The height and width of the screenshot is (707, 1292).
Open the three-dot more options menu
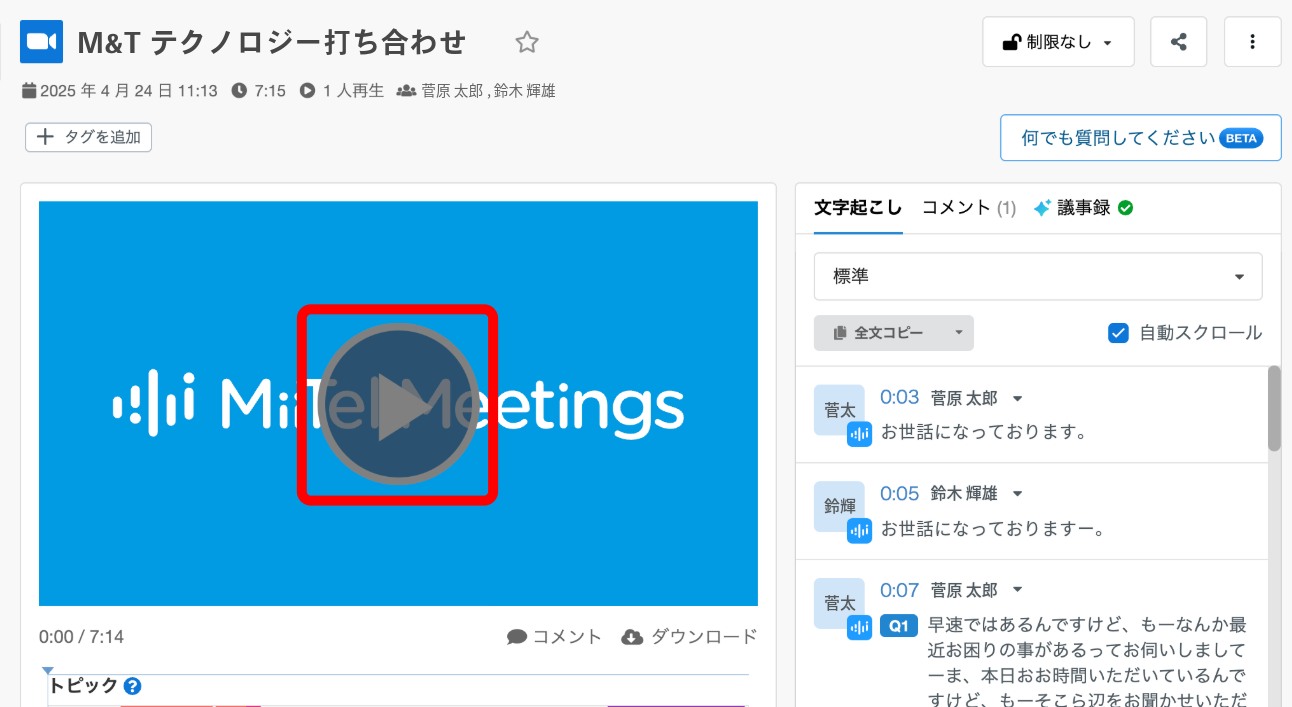(x=1253, y=42)
